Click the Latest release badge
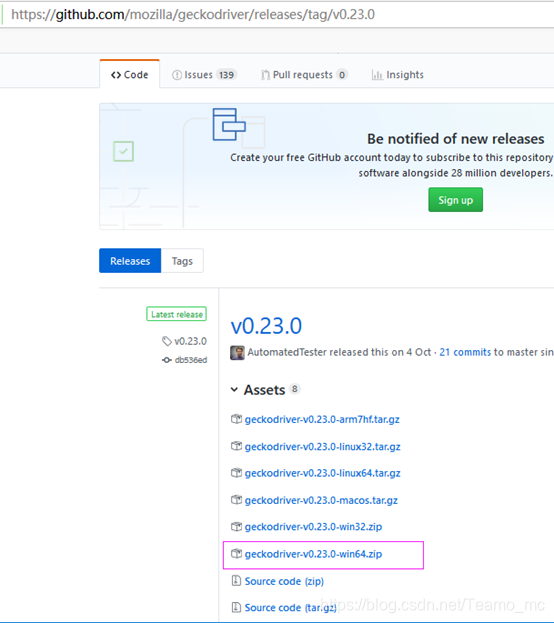Image resolution: width=554 pixels, height=623 pixels. (176, 314)
